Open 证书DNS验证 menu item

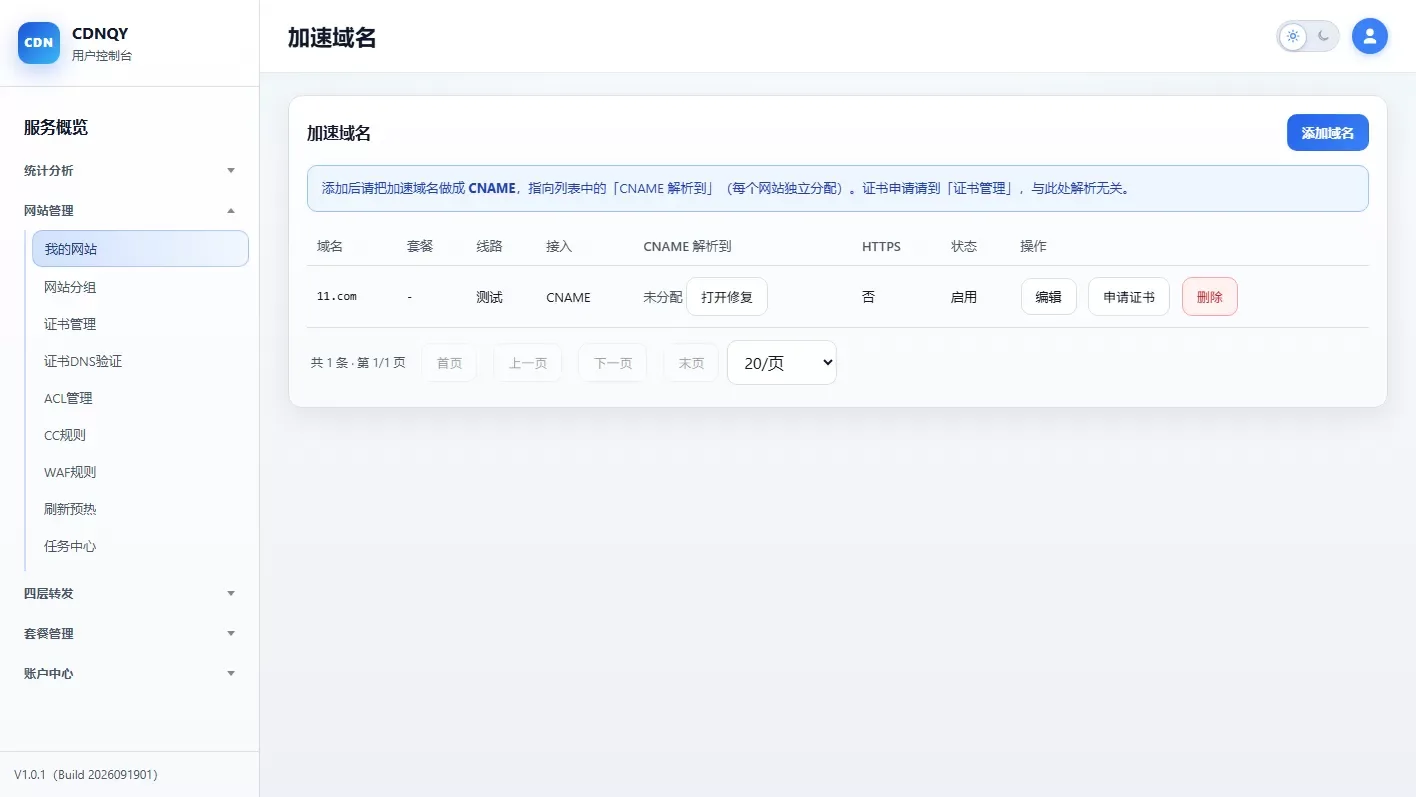point(140,362)
